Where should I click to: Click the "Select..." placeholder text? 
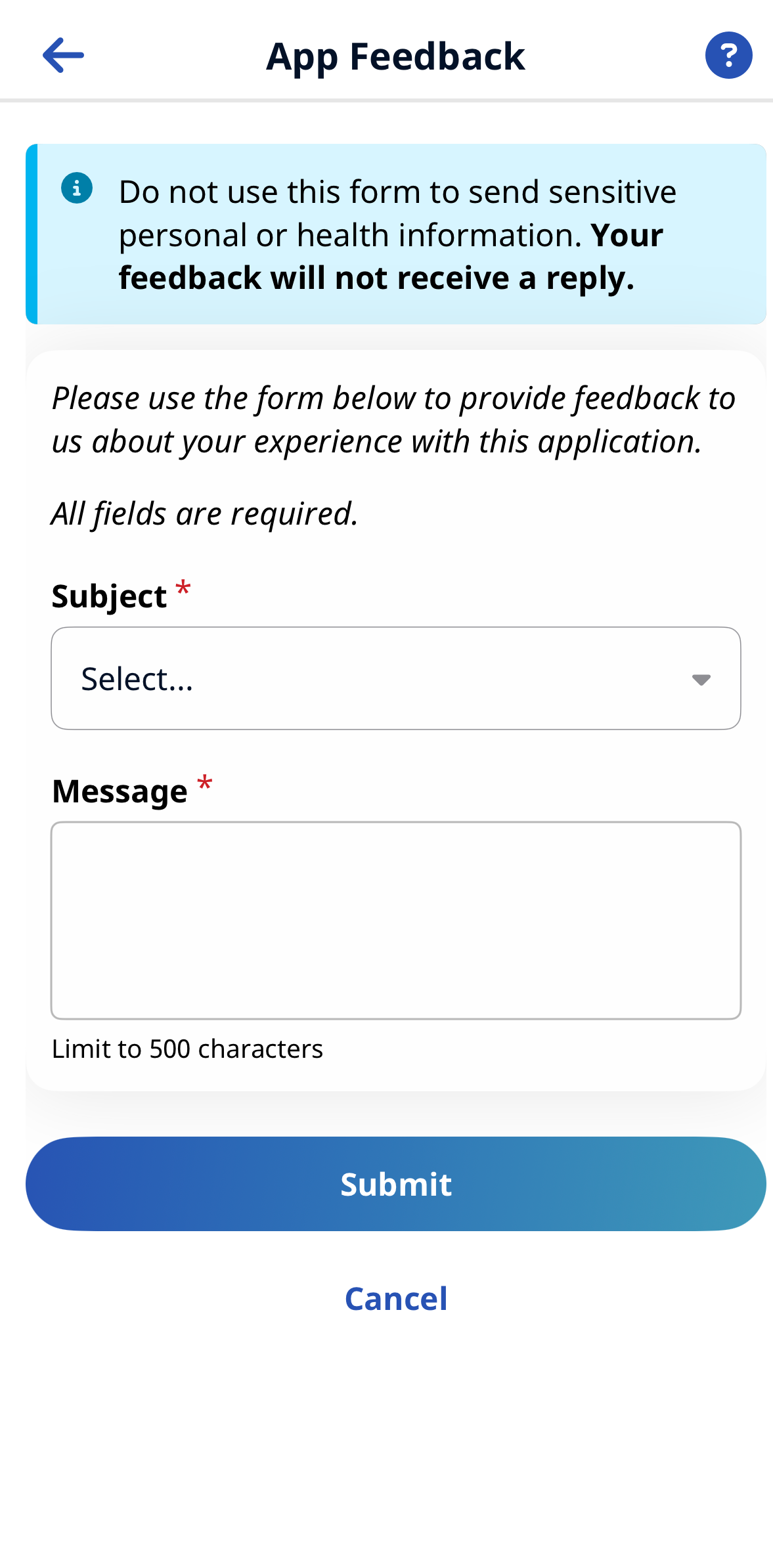click(x=137, y=679)
